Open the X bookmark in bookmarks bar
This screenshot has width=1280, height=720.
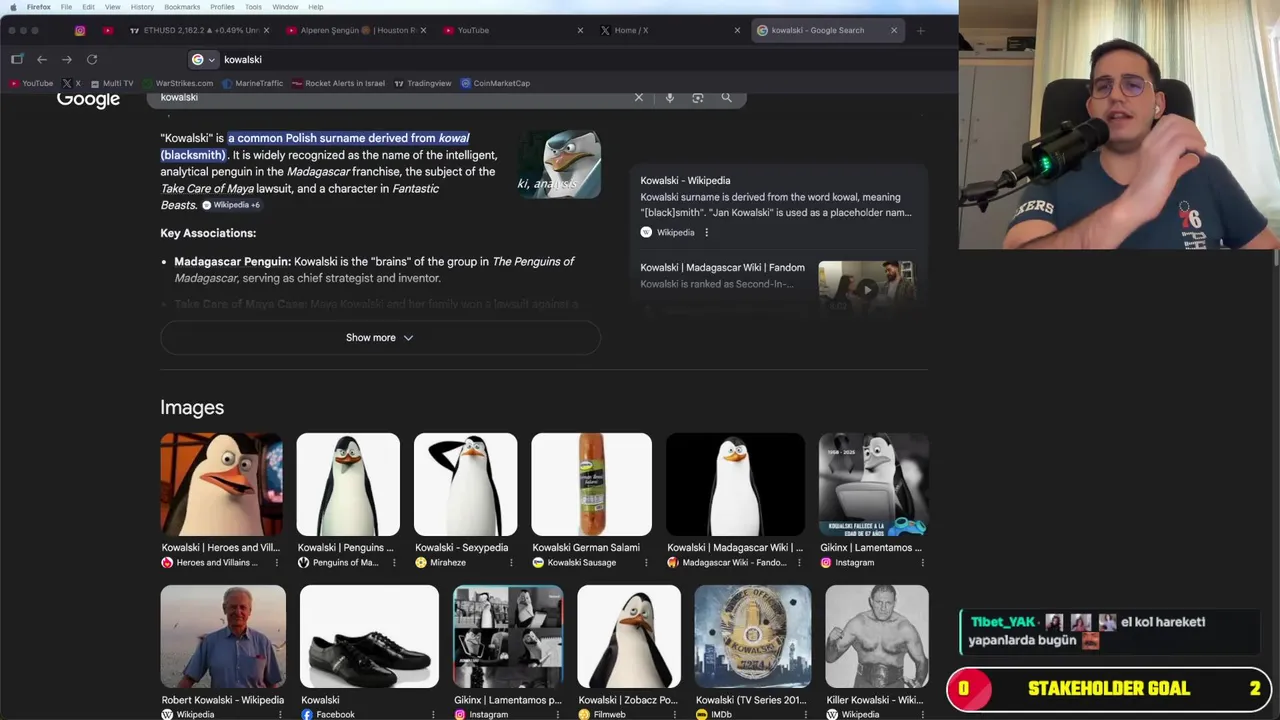(x=71, y=83)
